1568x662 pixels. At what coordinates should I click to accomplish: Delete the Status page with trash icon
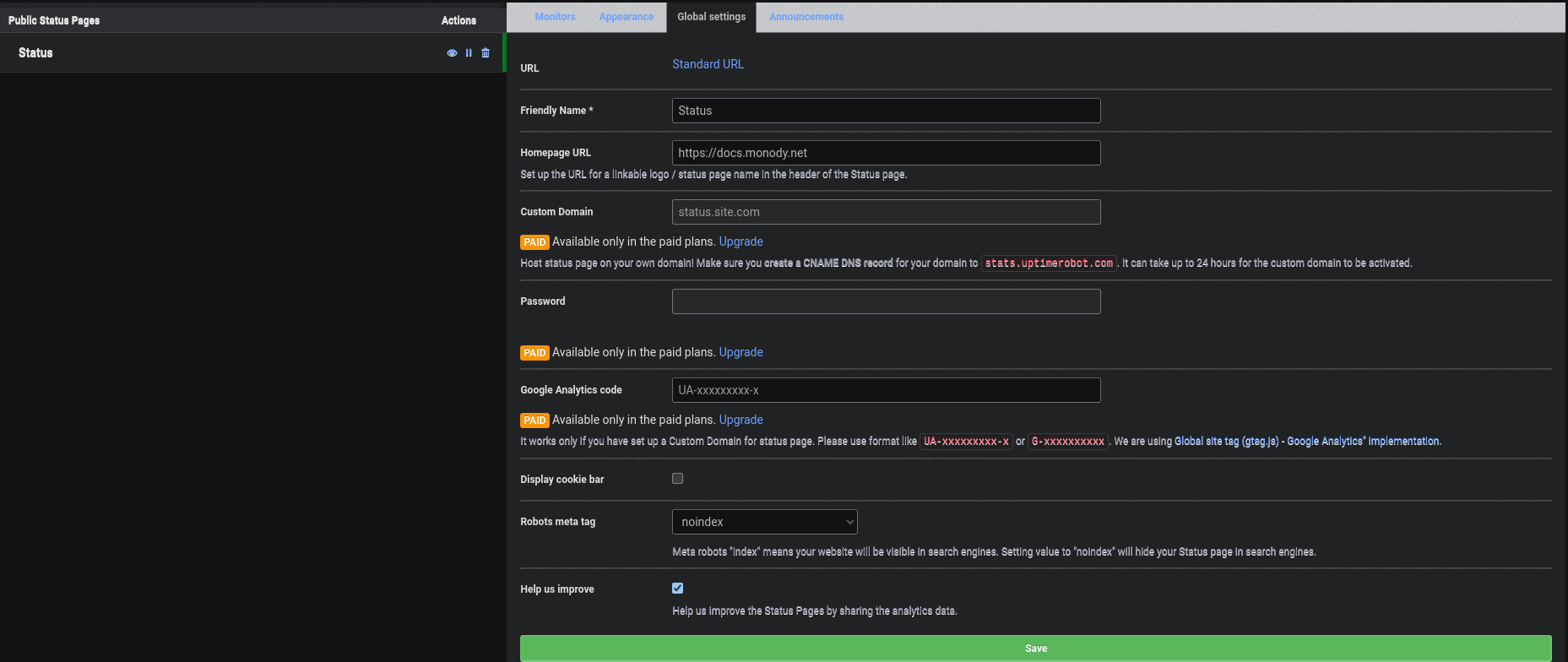click(486, 52)
